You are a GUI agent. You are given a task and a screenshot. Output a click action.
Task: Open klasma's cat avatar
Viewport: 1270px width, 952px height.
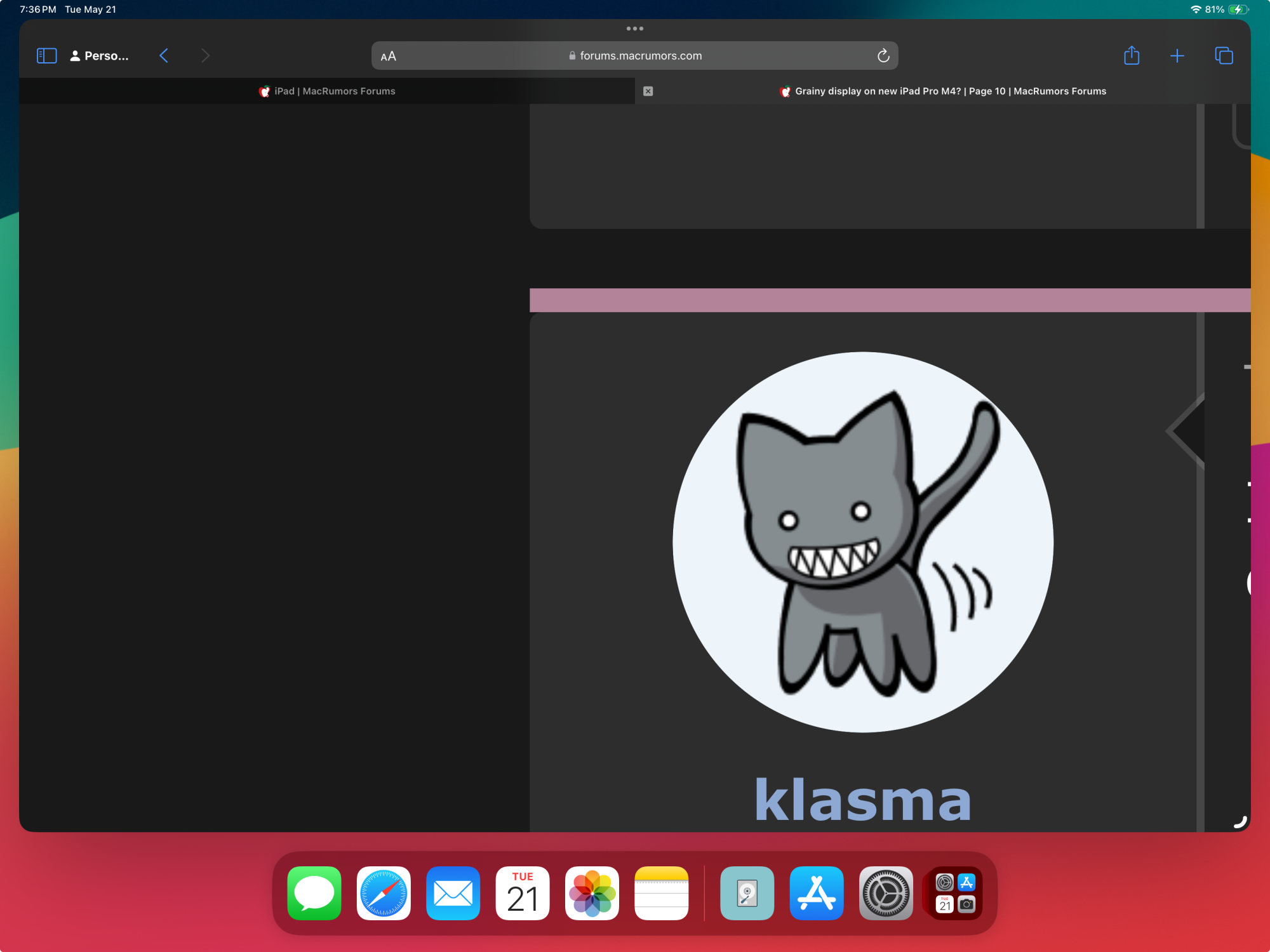tap(862, 542)
